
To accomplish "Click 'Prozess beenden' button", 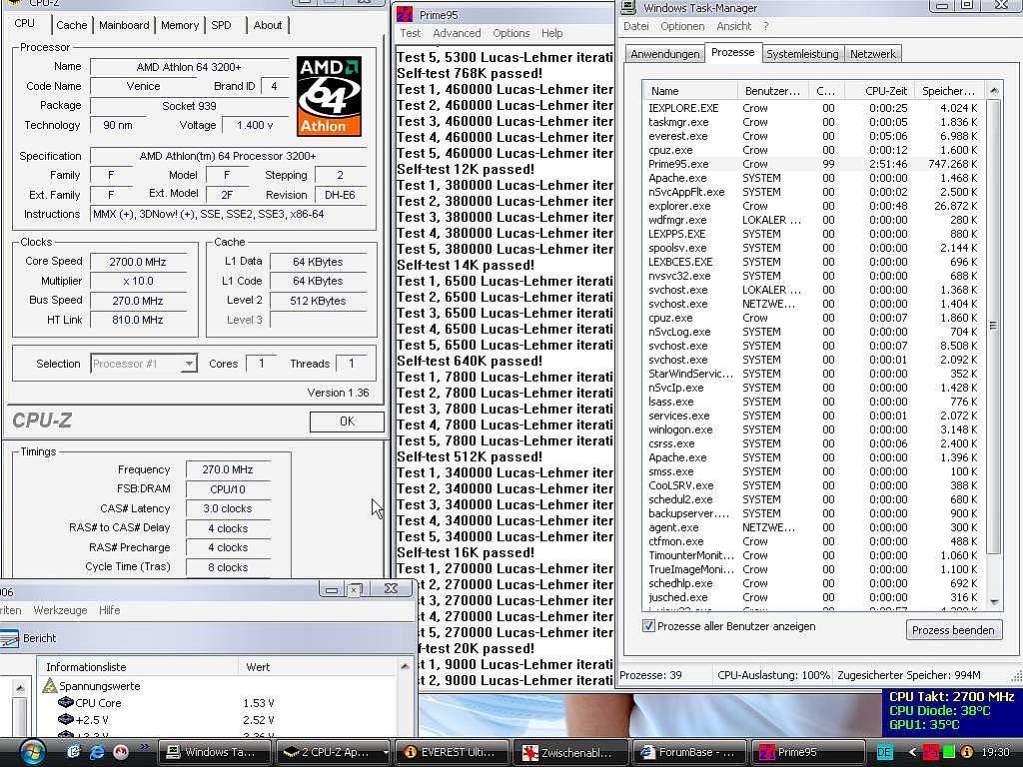I will [x=953, y=630].
